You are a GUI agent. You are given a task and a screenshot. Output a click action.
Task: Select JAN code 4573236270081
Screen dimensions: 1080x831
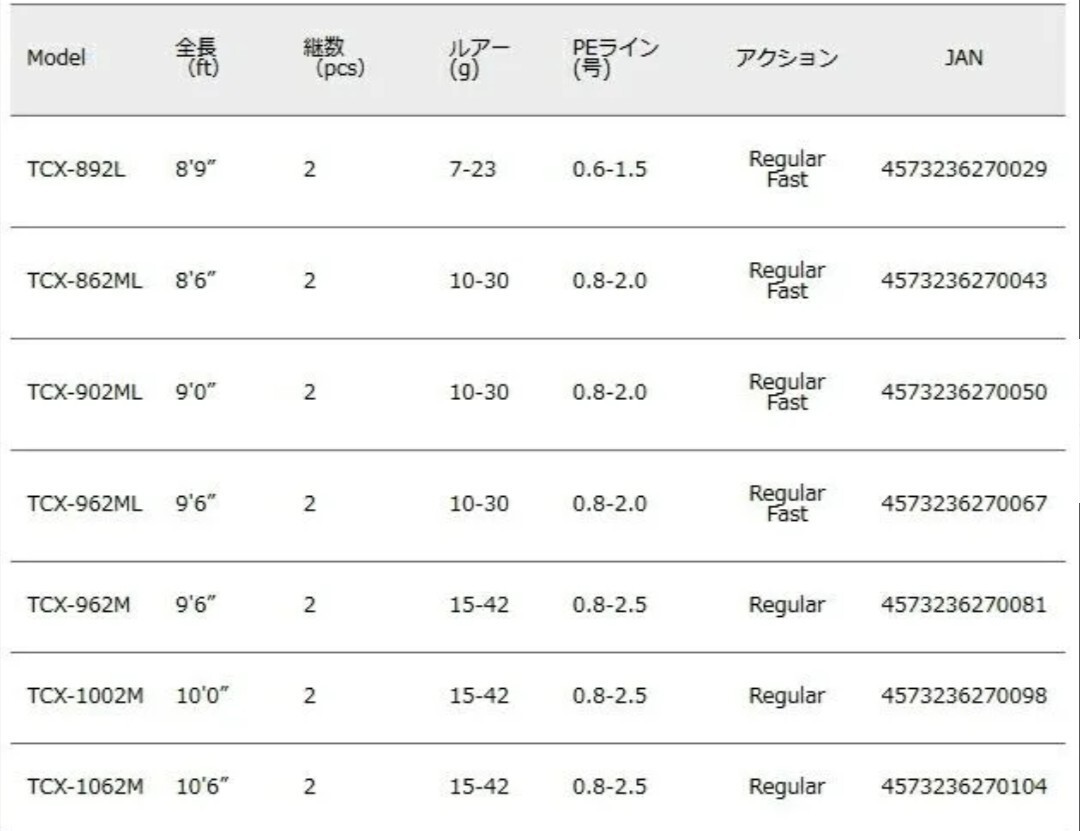(963, 605)
